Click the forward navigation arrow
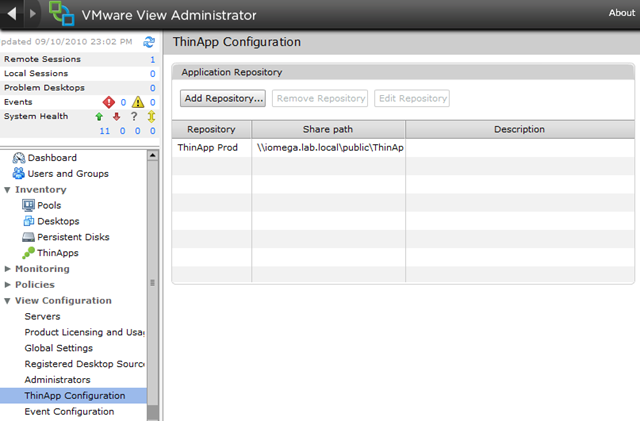Image resolution: width=640 pixels, height=421 pixels. (33, 13)
